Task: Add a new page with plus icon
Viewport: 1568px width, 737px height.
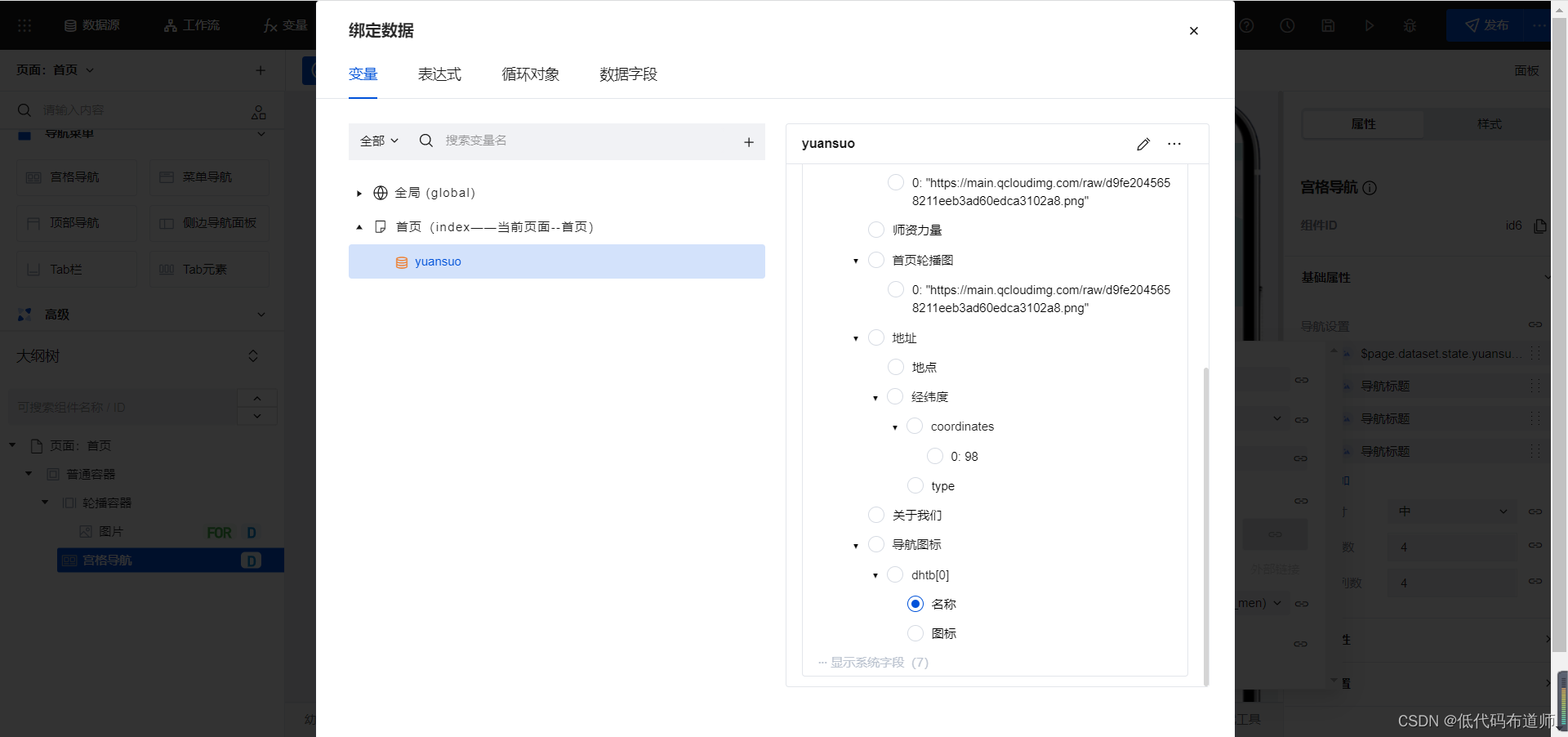Action: [261, 70]
